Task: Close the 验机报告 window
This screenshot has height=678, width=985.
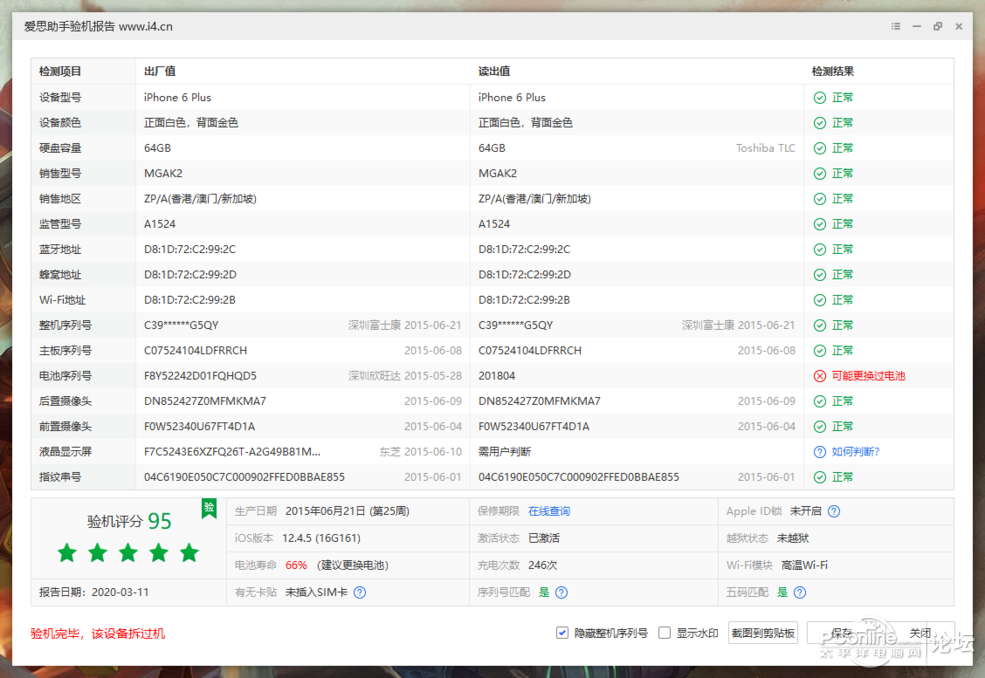Action: (x=959, y=26)
